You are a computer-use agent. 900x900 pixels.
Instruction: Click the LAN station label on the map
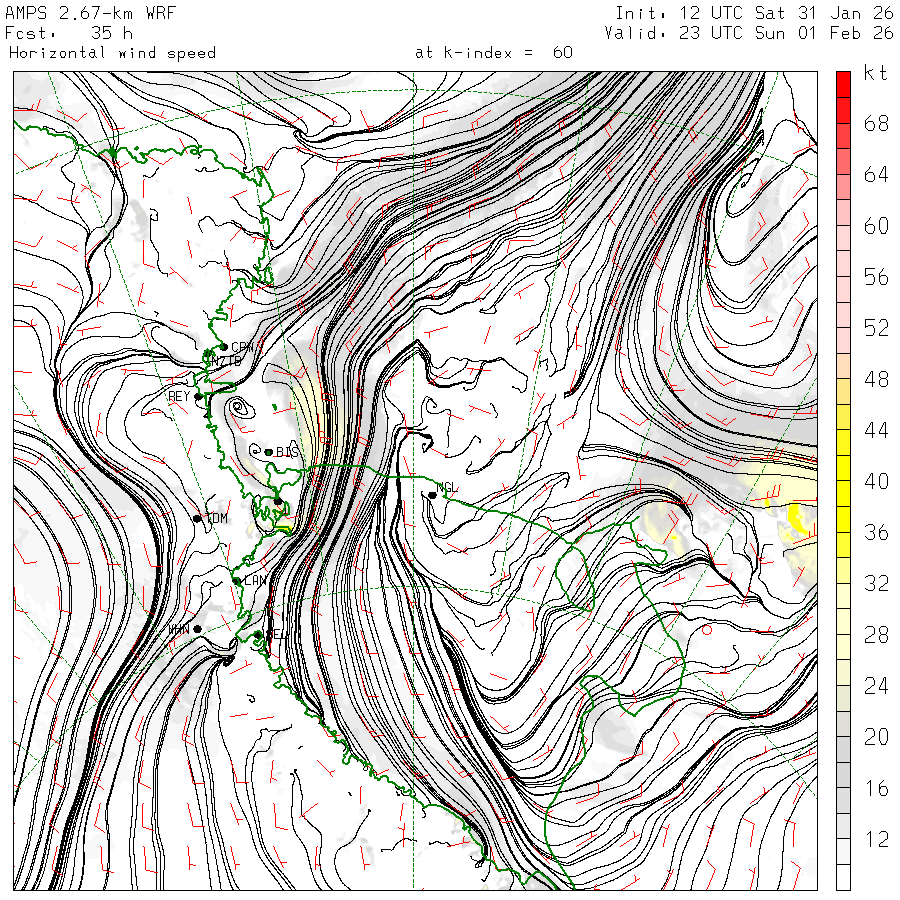pyautogui.click(x=255, y=581)
